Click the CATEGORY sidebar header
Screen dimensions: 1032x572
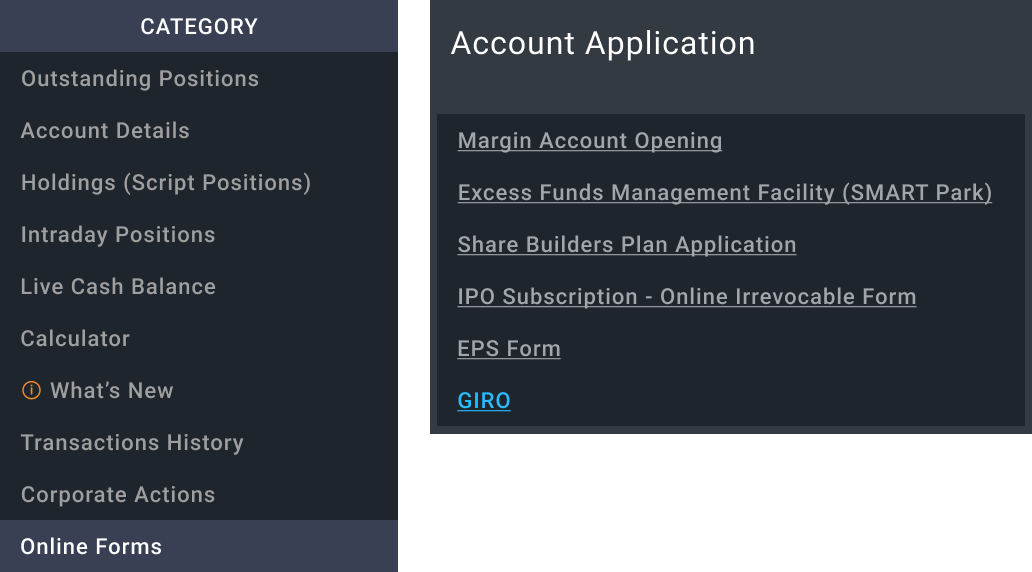(199, 27)
